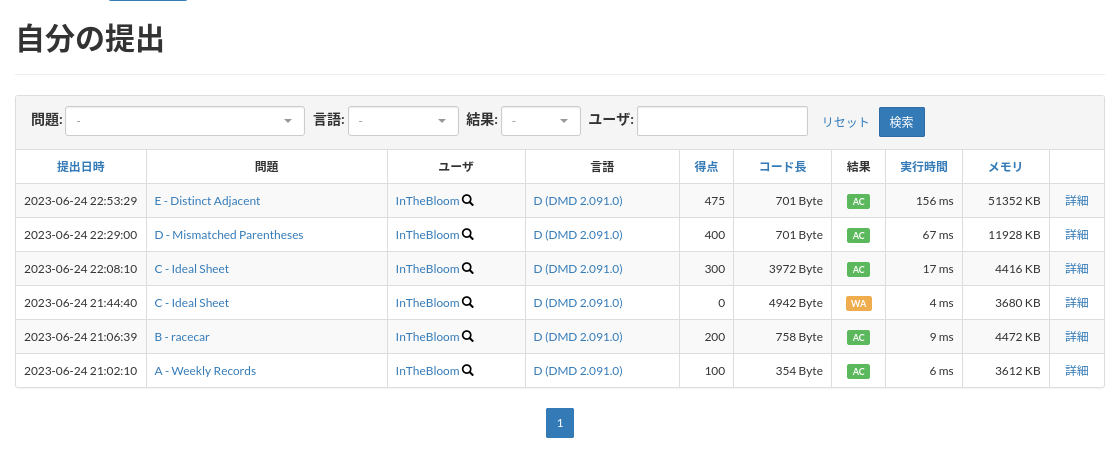The height and width of the screenshot is (451, 1120).
Task: Open InTheBloom profile in Weekly Records row
Action: [427, 371]
